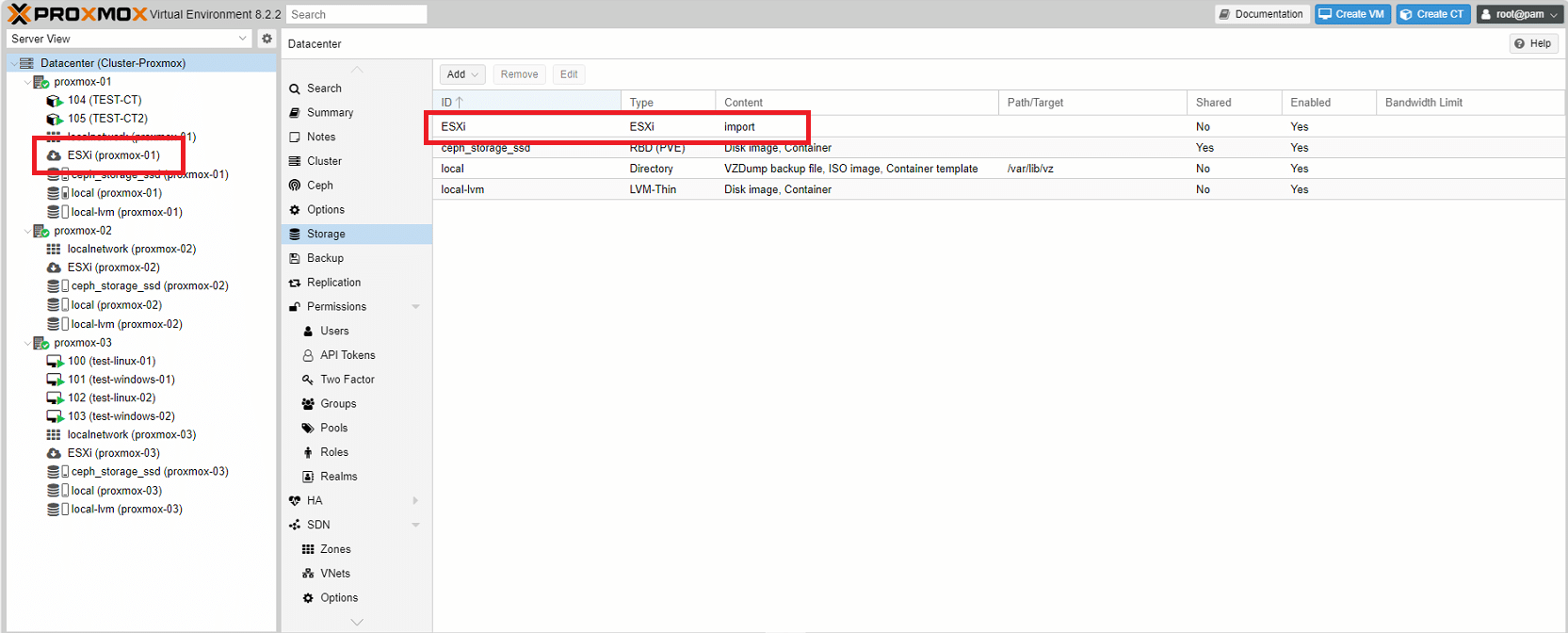Select the local-lvm storage row
The image size is (1568, 633).
(x=998, y=189)
